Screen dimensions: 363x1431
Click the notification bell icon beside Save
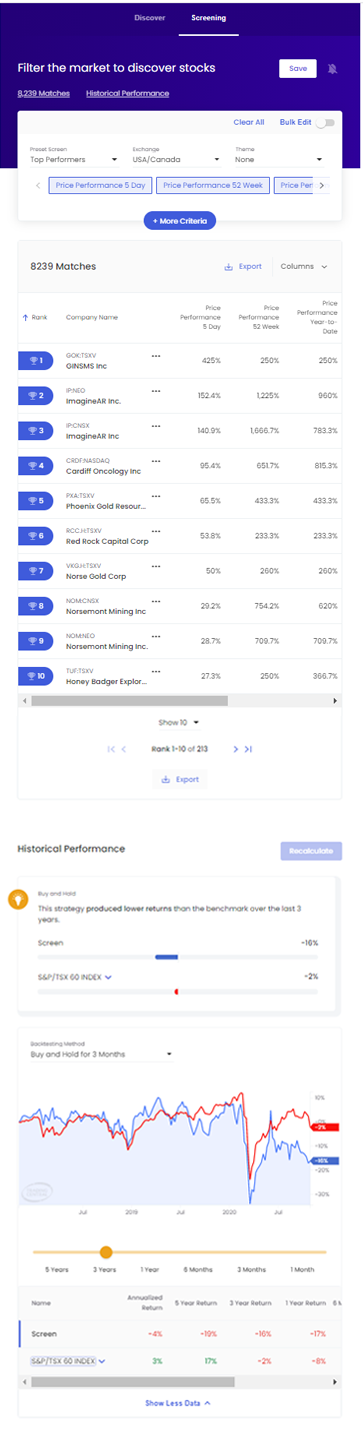click(333, 68)
